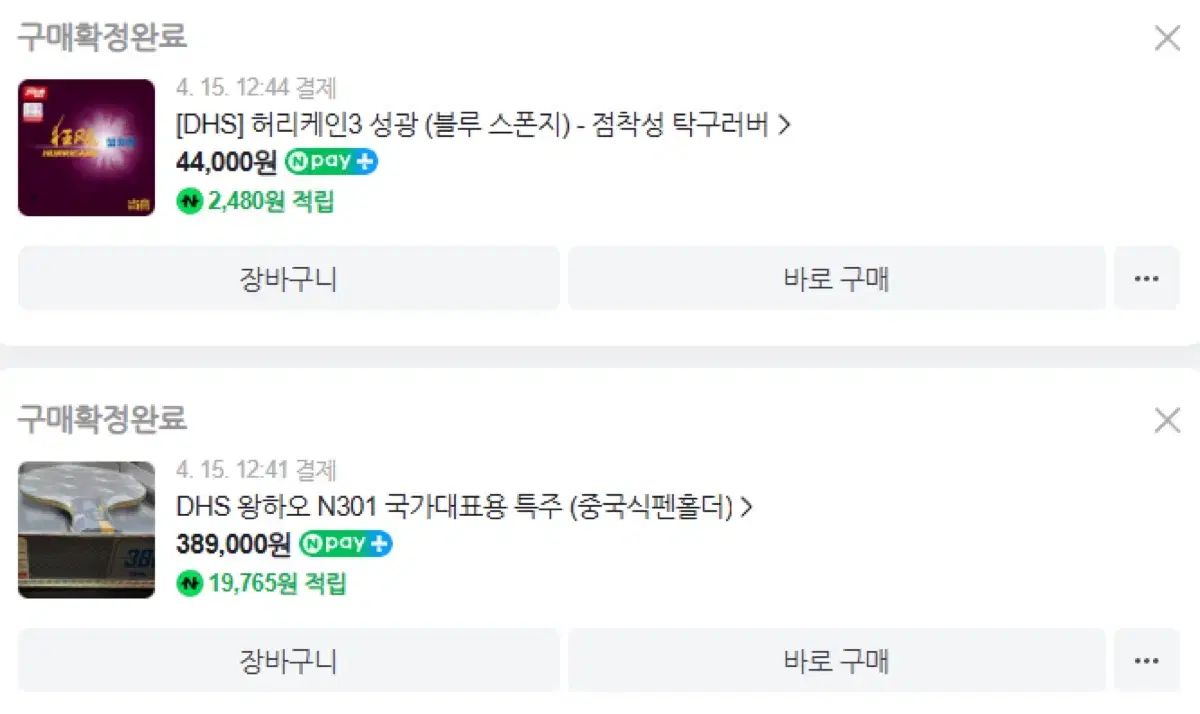Open the Wang Hao N301 blade thumbnail

(x=86, y=529)
